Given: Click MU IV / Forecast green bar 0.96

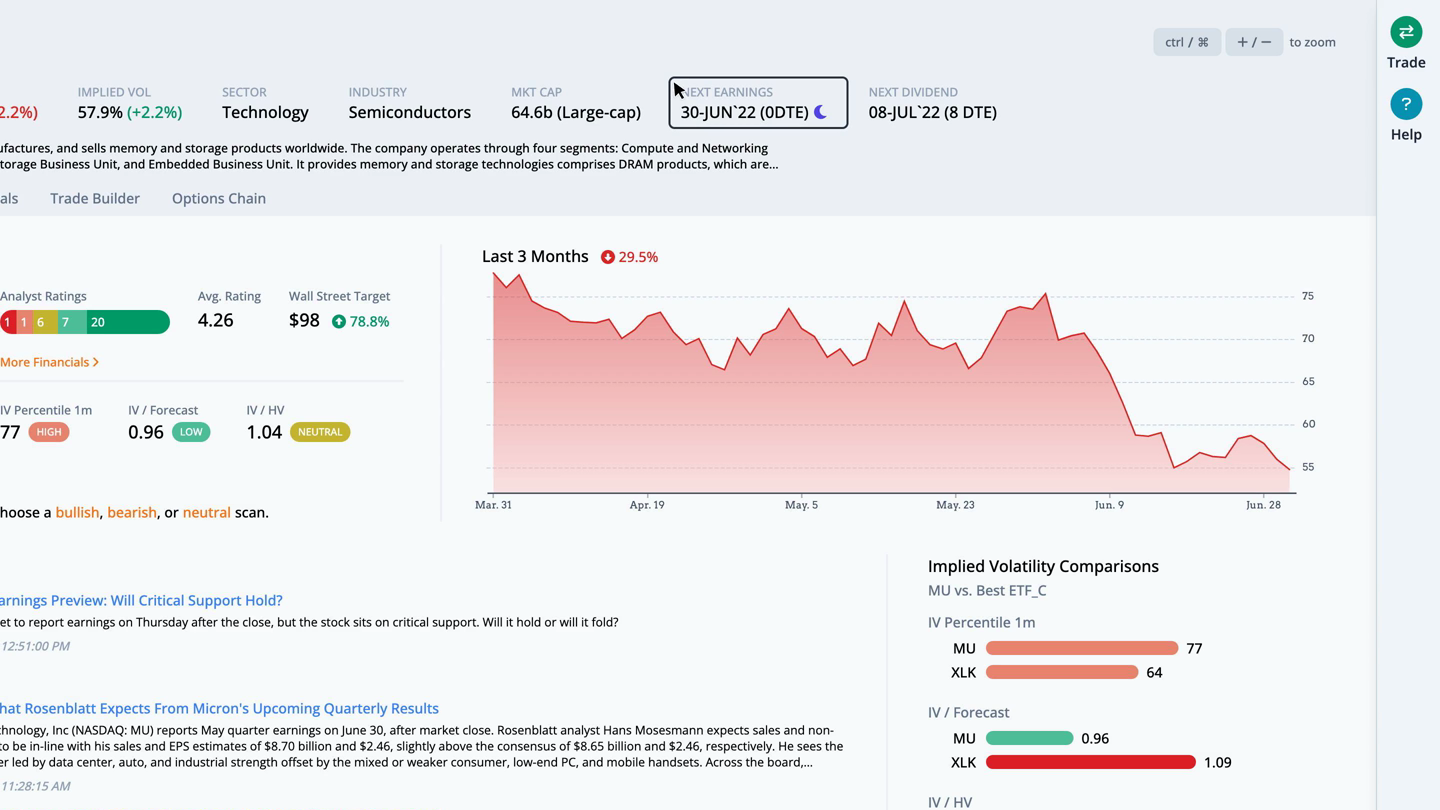Looking at the screenshot, I should [x=1030, y=738].
